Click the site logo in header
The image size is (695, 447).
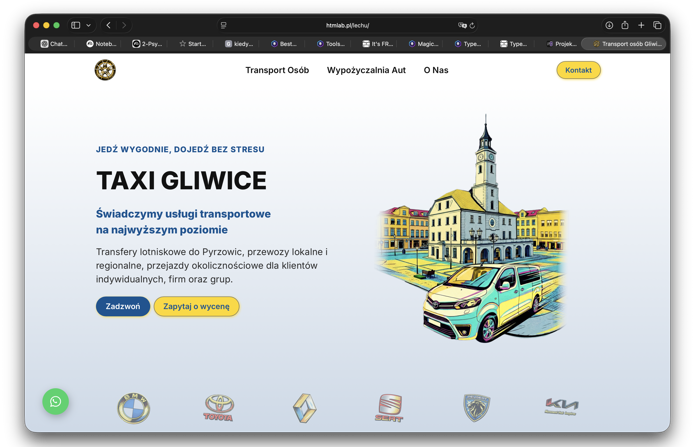(x=105, y=70)
